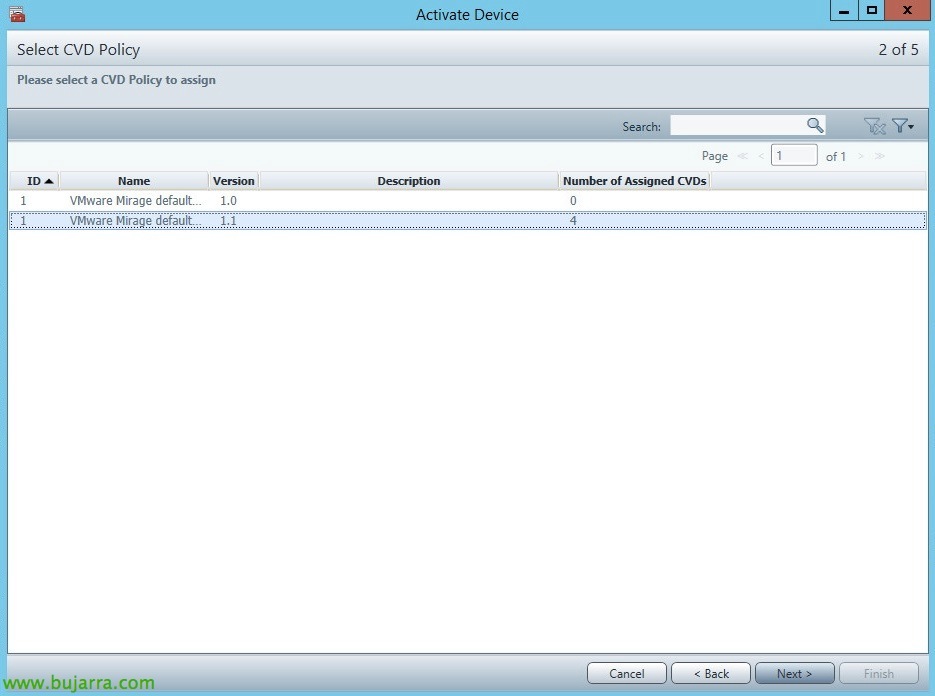The image size is (935, 696).
Task: Open the filter funnel dropdown
Action: pos(902,126)
